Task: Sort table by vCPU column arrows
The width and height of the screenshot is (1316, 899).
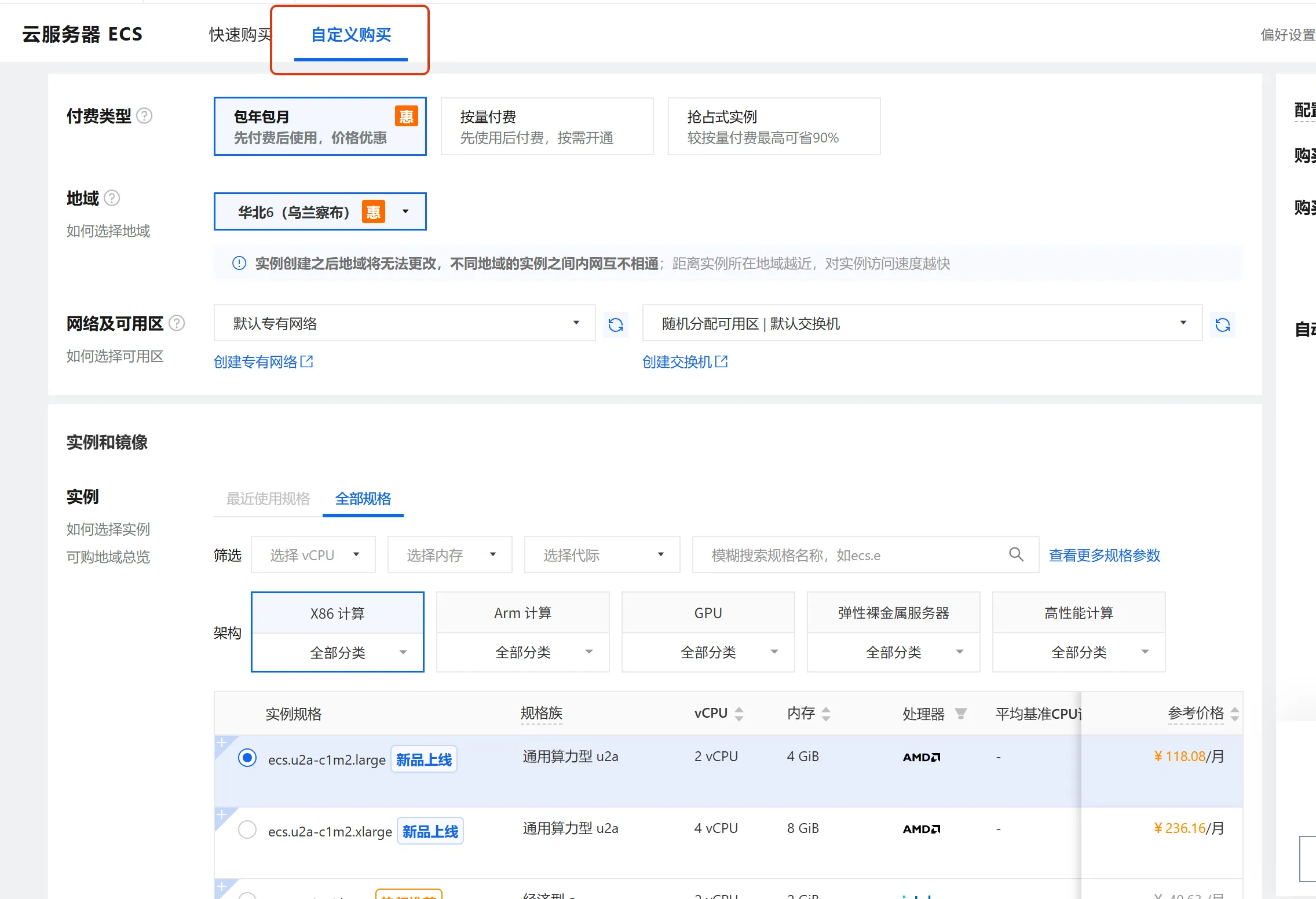Action: (x=739, y=714)
